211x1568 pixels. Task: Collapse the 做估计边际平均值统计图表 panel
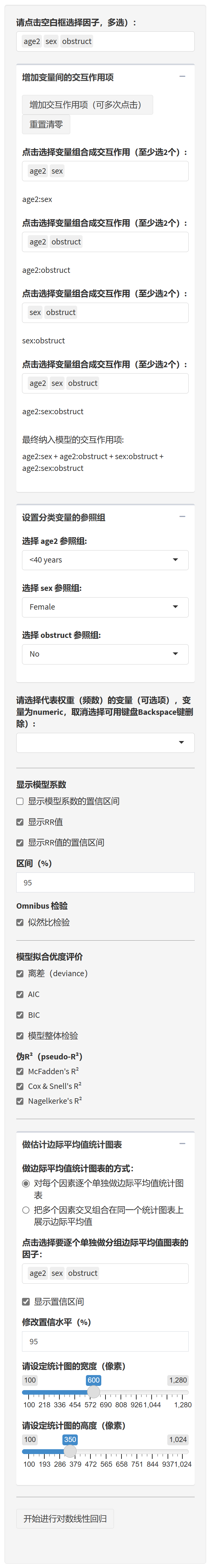coord(182,1144)
